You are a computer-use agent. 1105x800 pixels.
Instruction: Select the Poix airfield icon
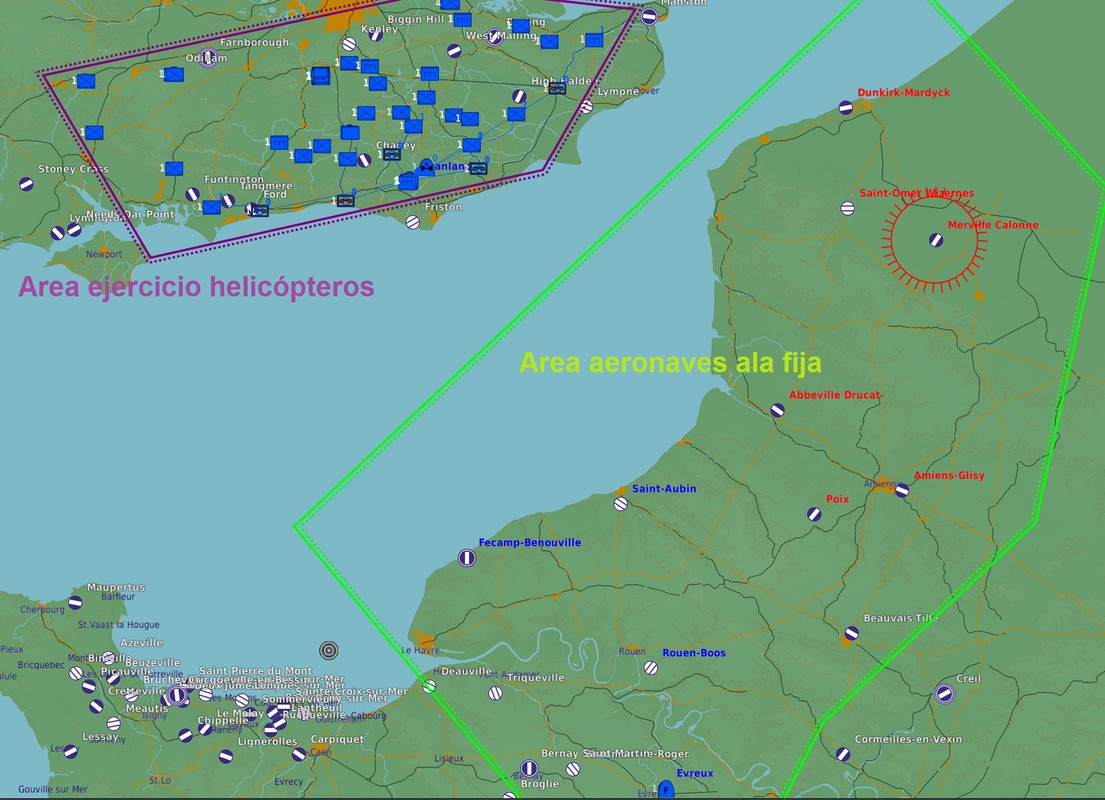(x=815, y=515)
